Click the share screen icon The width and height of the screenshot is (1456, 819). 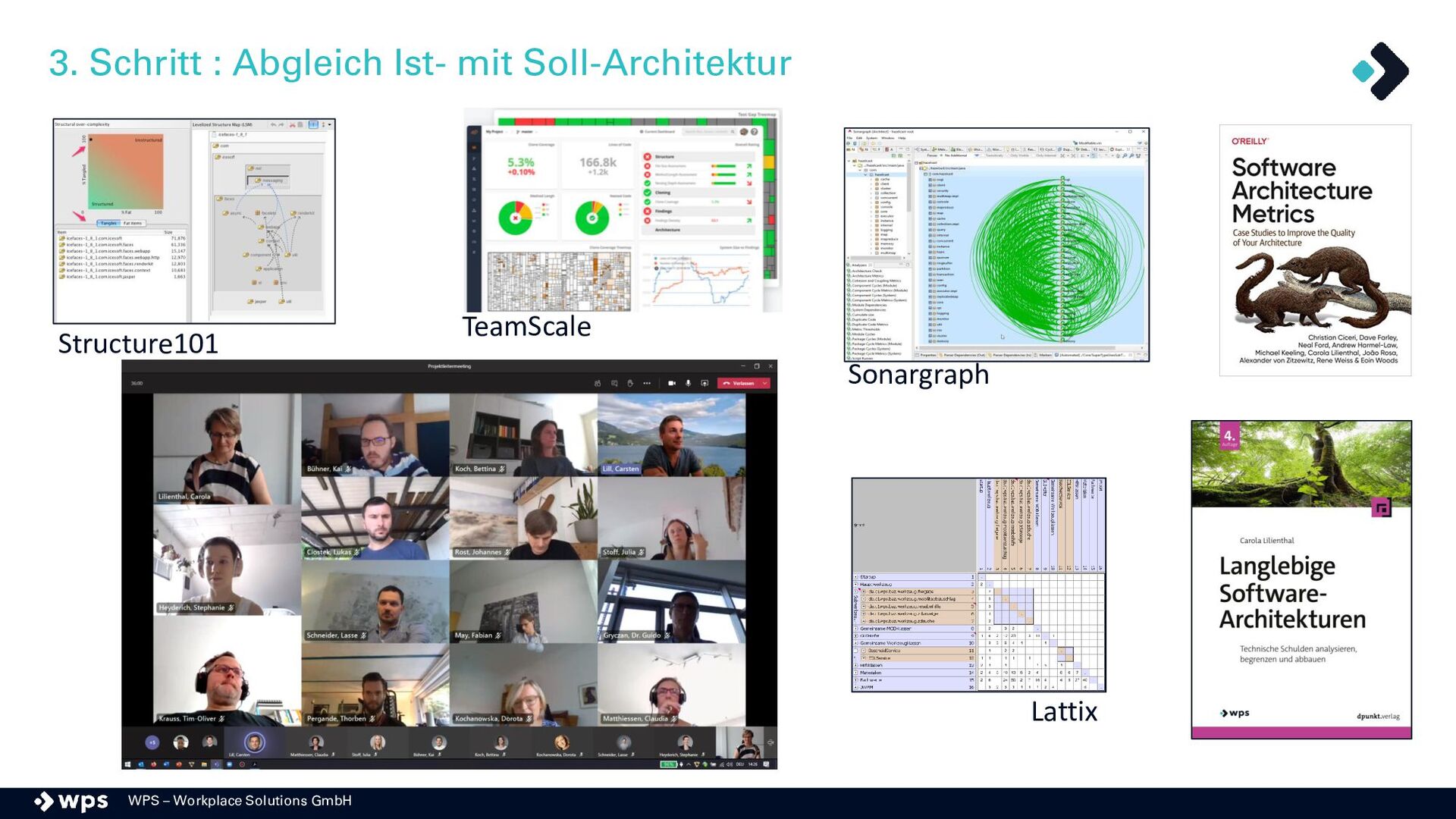pyautogui.click(x=704, y=383)
